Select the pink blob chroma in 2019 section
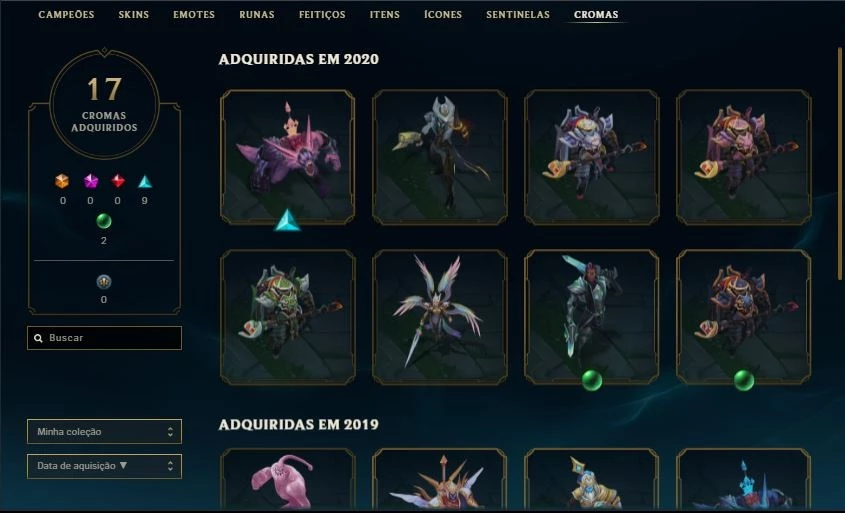 coord(288,479)
